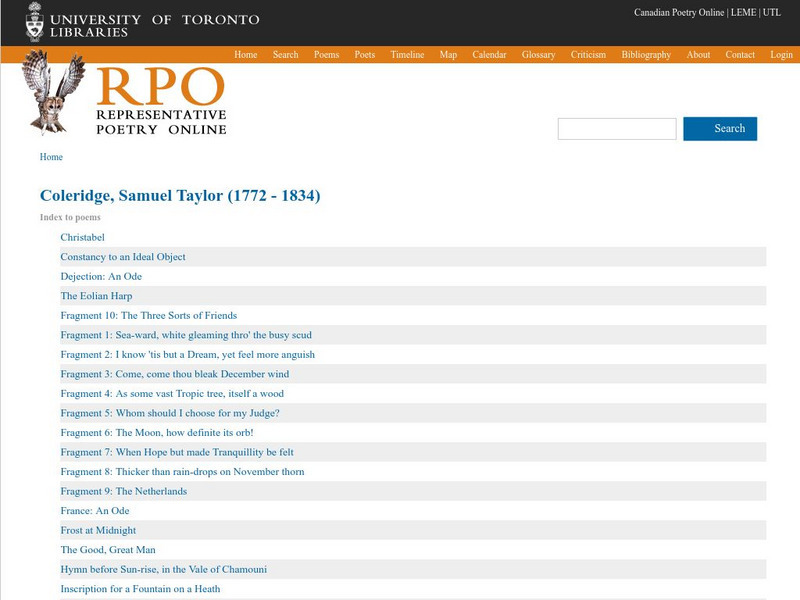Screen dimensions: 800x600
Task: Open Constancy to an Ideal Object
Action: point(123,257)
